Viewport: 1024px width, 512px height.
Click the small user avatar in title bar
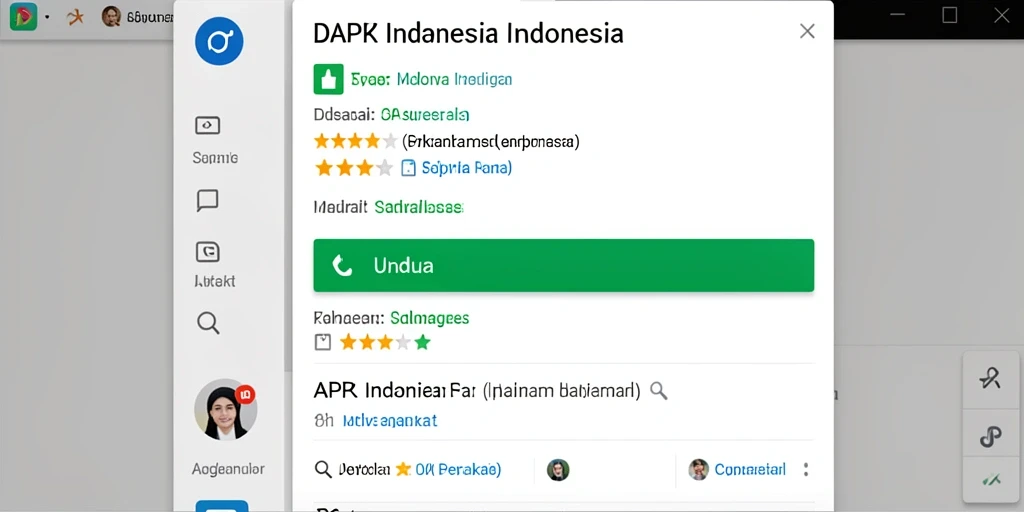[x=111, y=17]
